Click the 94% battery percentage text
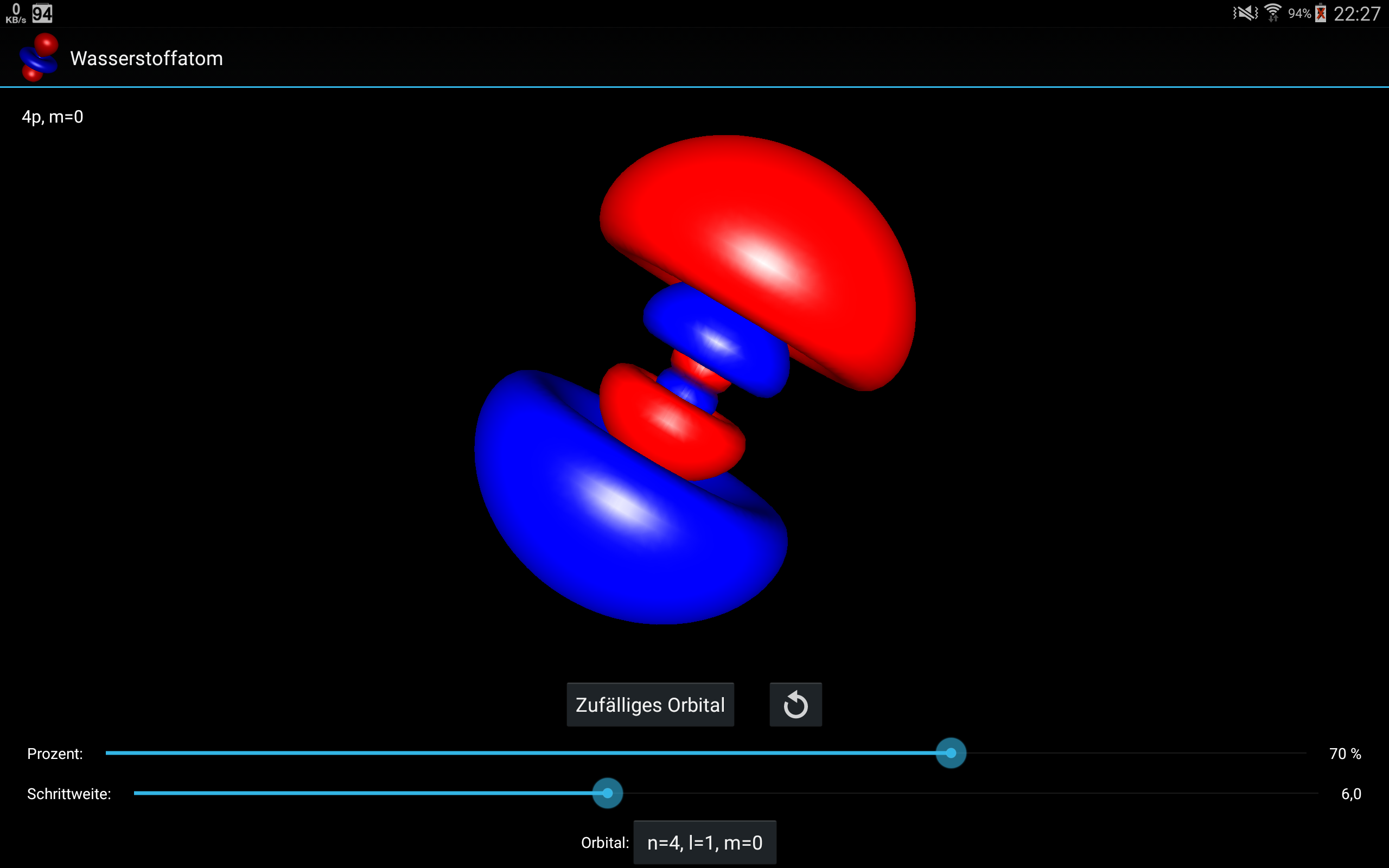This screenshot has height=868, width=1389. pos(1299,13)
